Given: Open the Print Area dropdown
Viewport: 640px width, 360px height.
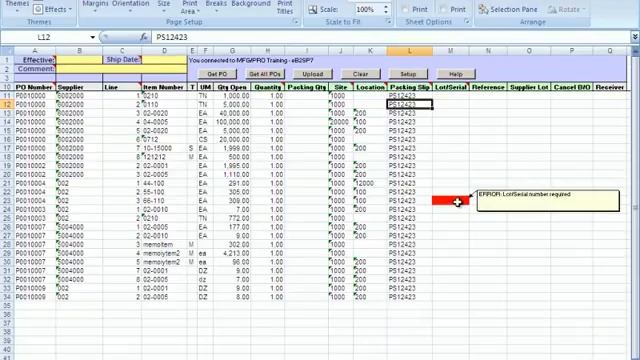Looking at the screenshot, I should pyautogui.click(x=190, y=7).
